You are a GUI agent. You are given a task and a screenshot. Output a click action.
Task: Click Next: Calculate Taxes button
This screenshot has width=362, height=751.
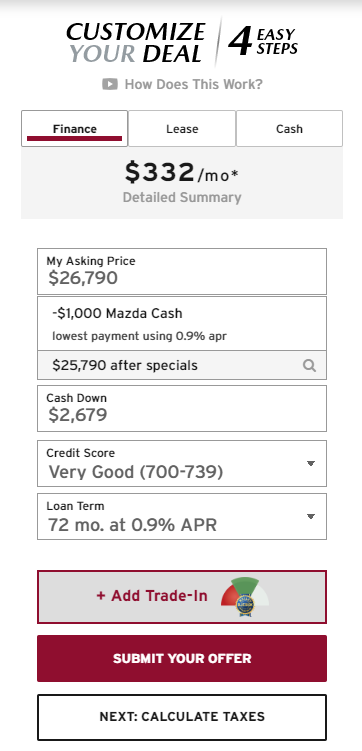click(182, 717)
